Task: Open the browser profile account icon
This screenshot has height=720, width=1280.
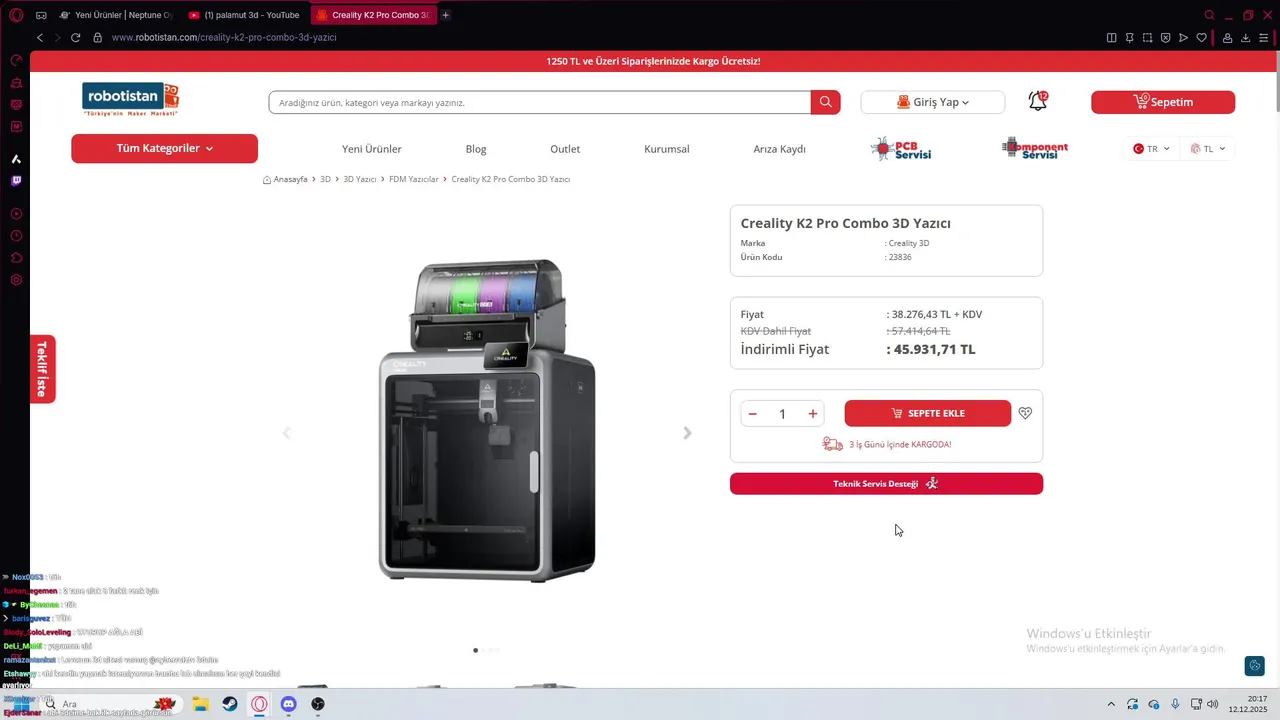Action: (x=1227, y=37)
